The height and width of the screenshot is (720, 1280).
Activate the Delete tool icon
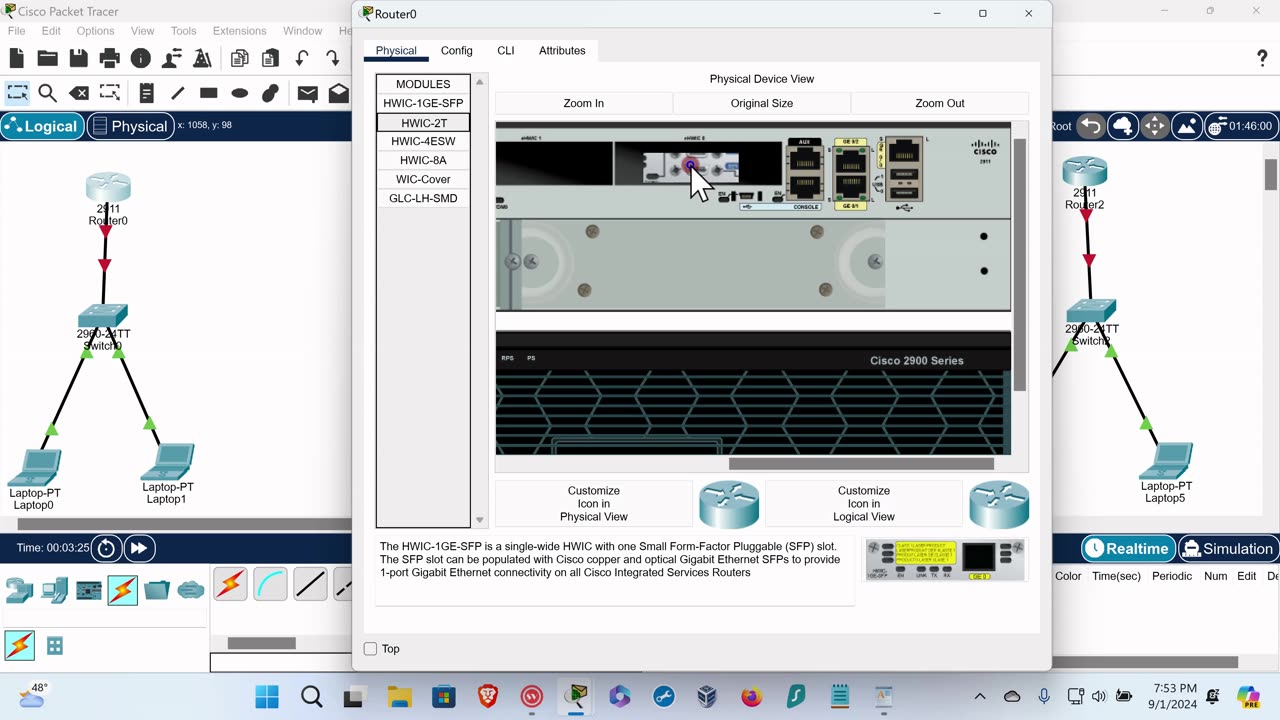[78, 93]
